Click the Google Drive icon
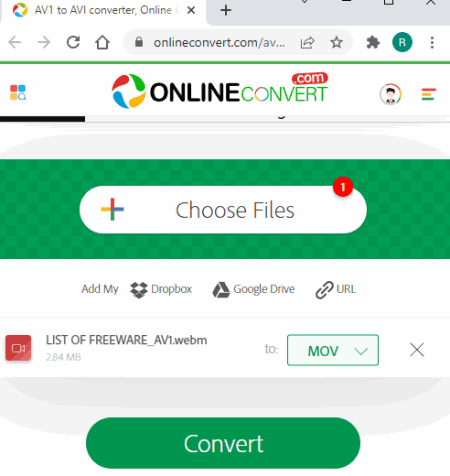This screenshot has height=476, width=450. [x=221, y=290]
